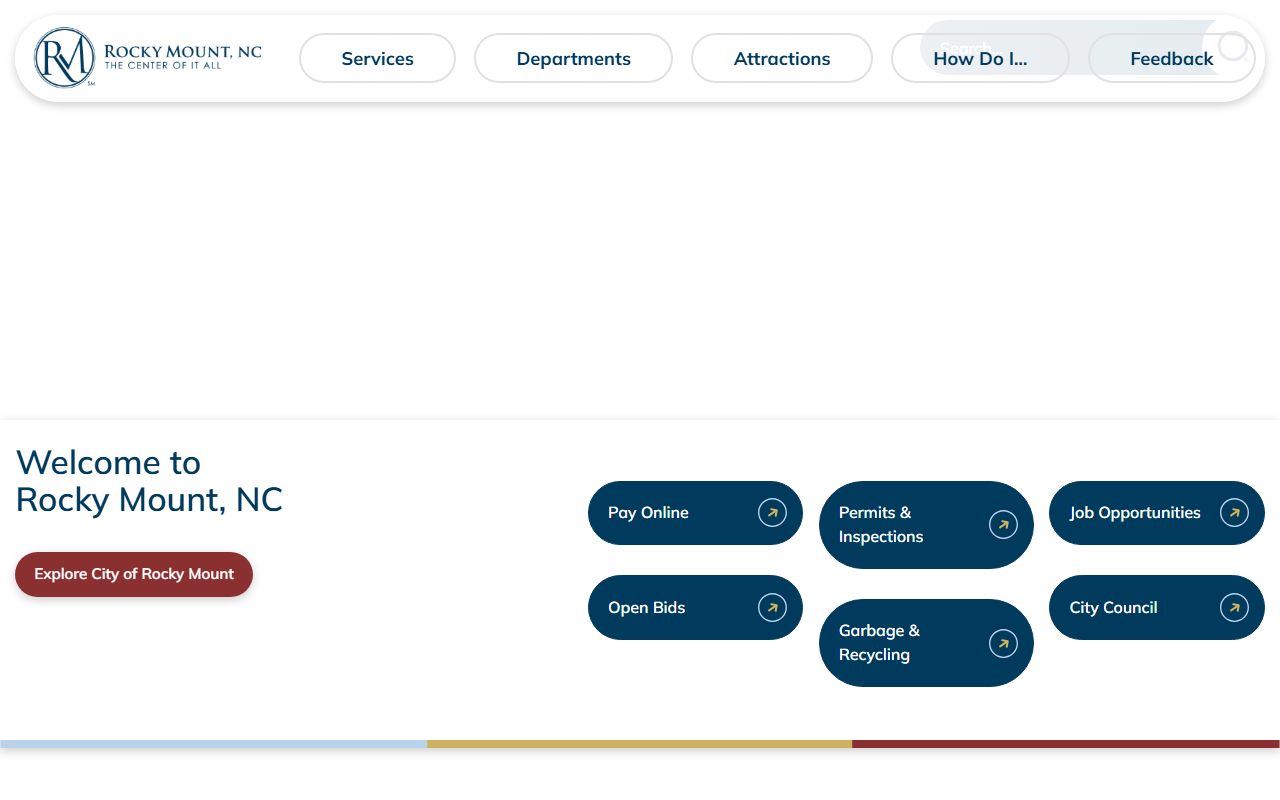This screenshot has height=800, width=1280.
Task: Click the arrow icon beside Permits & Inspections
Action: pyautogui.click(x=1003, y=525)
